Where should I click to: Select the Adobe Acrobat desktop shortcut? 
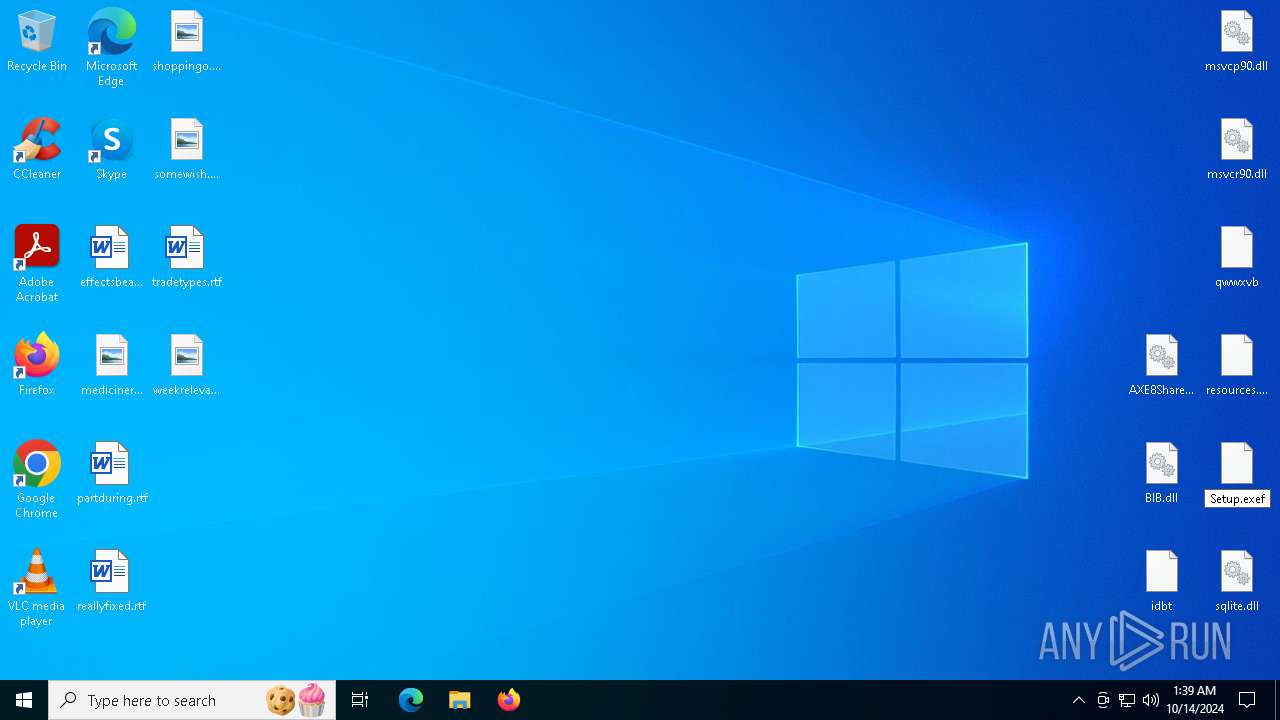tap(37, 264)
